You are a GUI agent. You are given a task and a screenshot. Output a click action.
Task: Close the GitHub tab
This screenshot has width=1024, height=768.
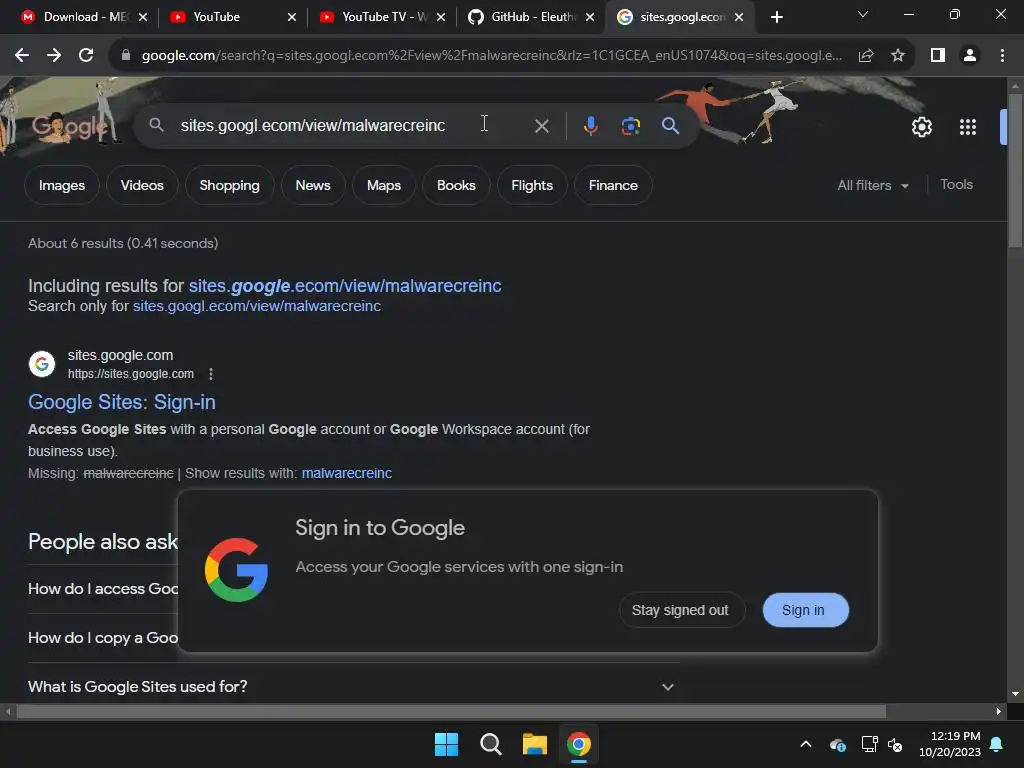pyautogui.click(x=590, y=17)
